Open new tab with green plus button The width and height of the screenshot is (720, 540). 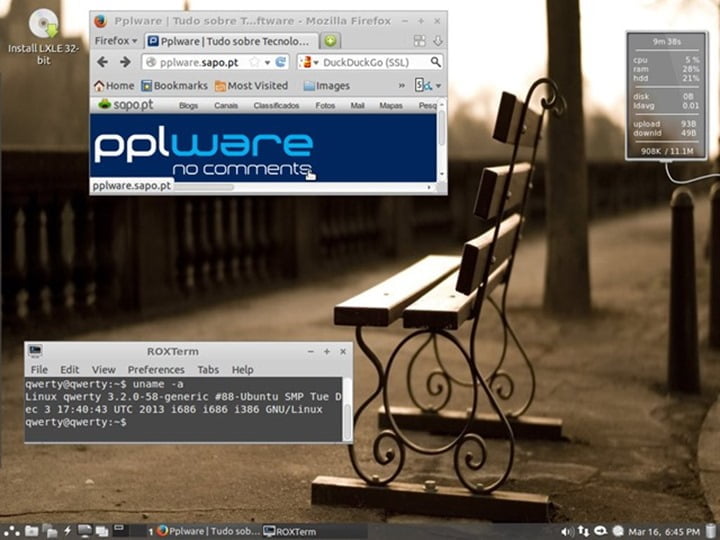click(x=330, y=41)
